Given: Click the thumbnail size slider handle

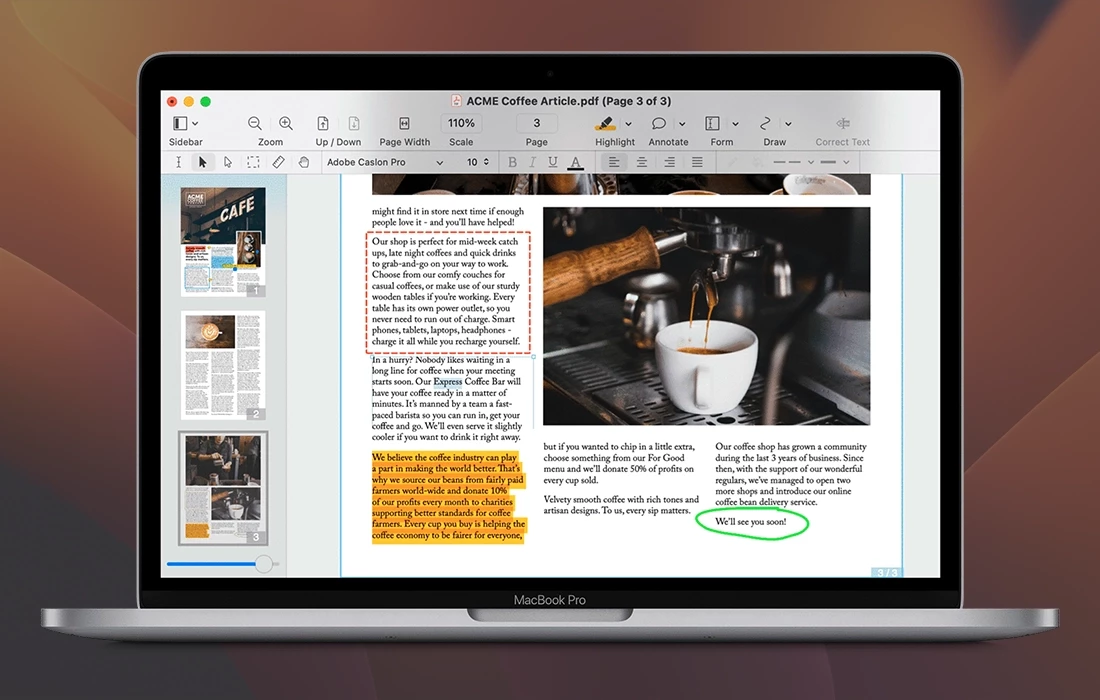Looking at the screenshot, I should pos(264,564).
